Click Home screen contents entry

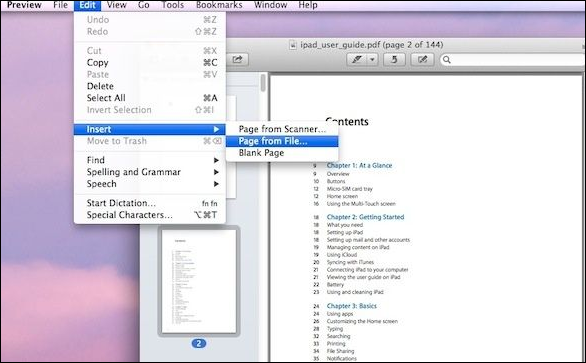[x=342, y=196]
